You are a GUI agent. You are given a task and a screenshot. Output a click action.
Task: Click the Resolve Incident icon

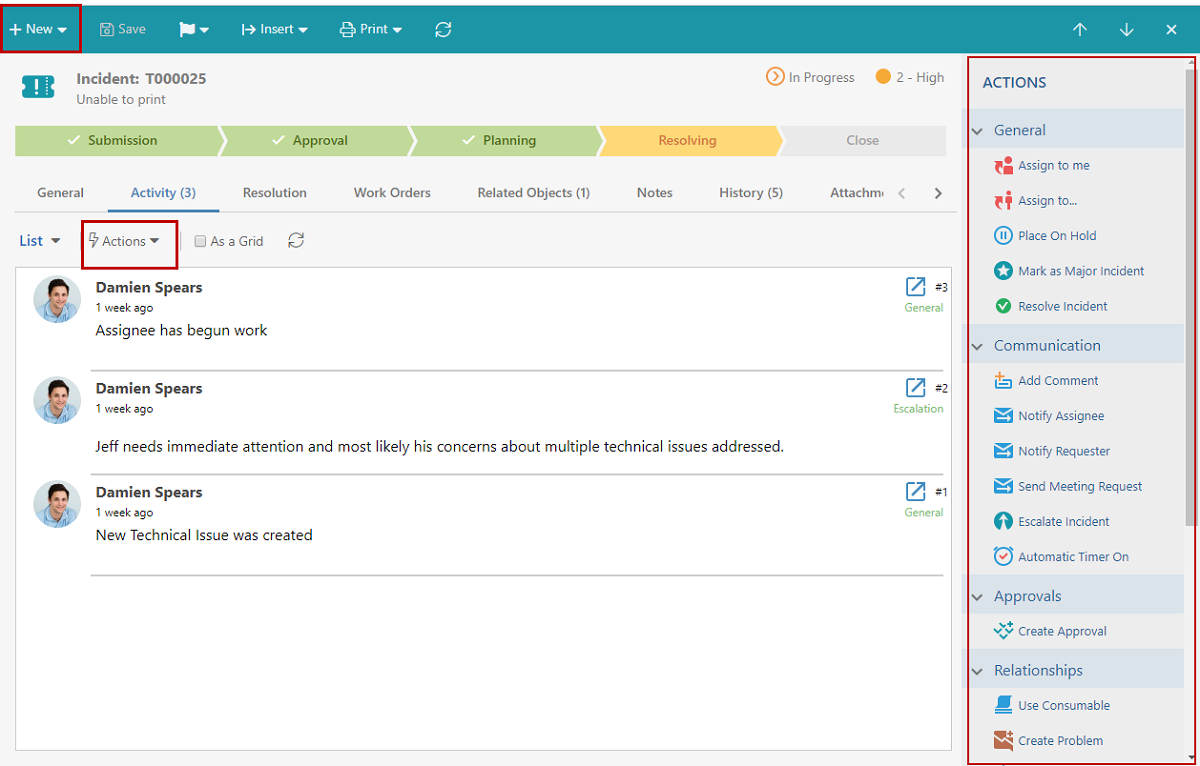tap(1004, 305)
